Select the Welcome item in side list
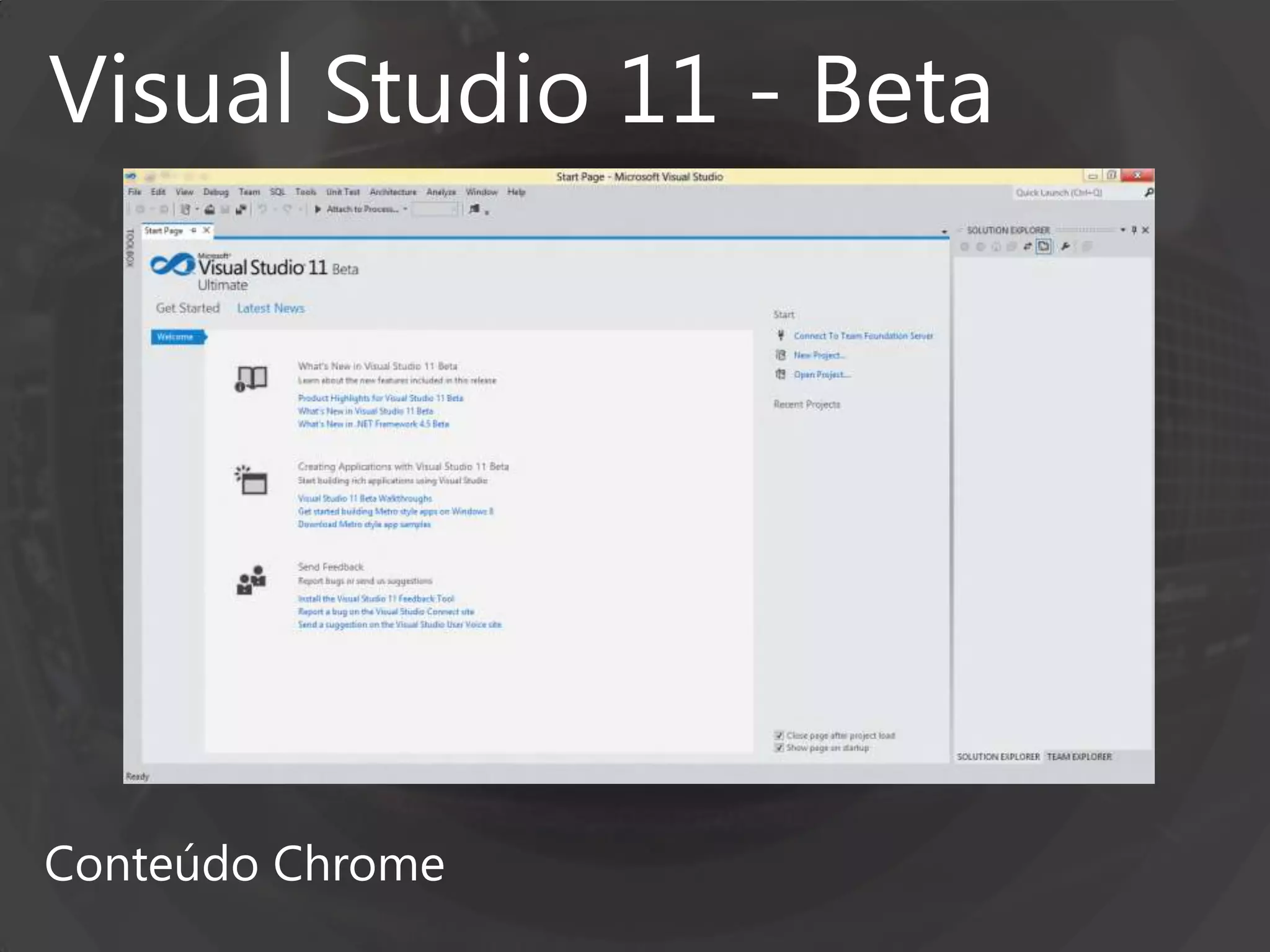 point(177,337)
